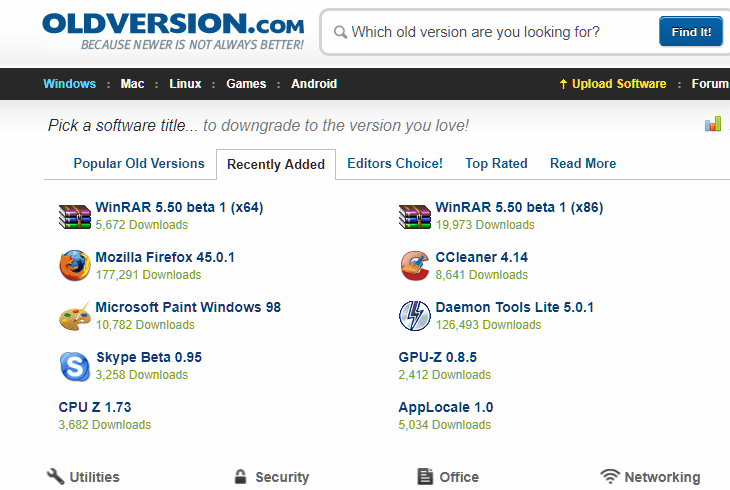
Task: Switch to the Top Rated tab
Action: [496, 163]
